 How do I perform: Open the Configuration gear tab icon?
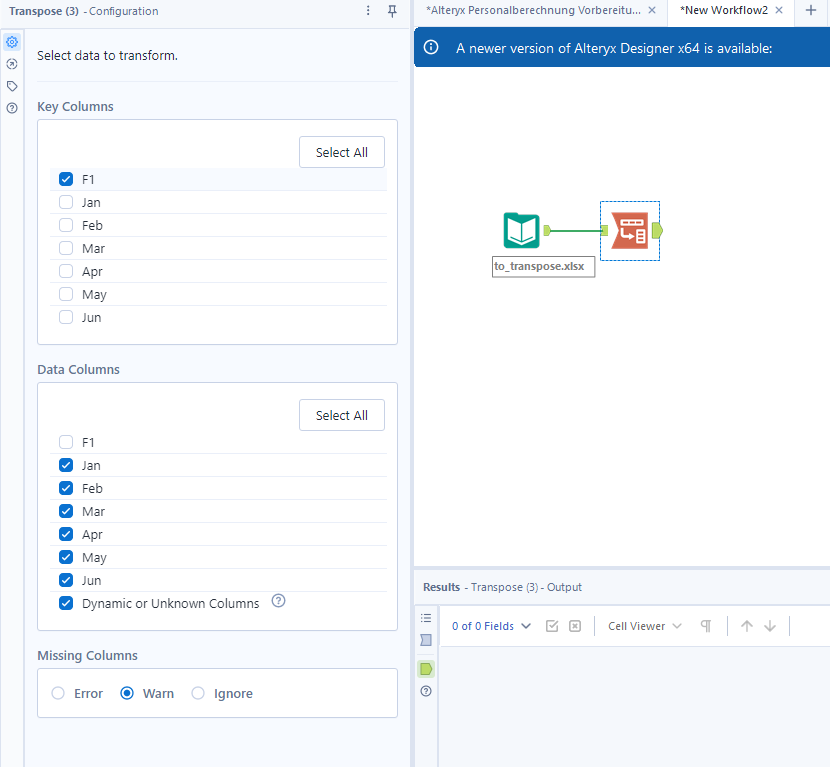coord(12,42)
